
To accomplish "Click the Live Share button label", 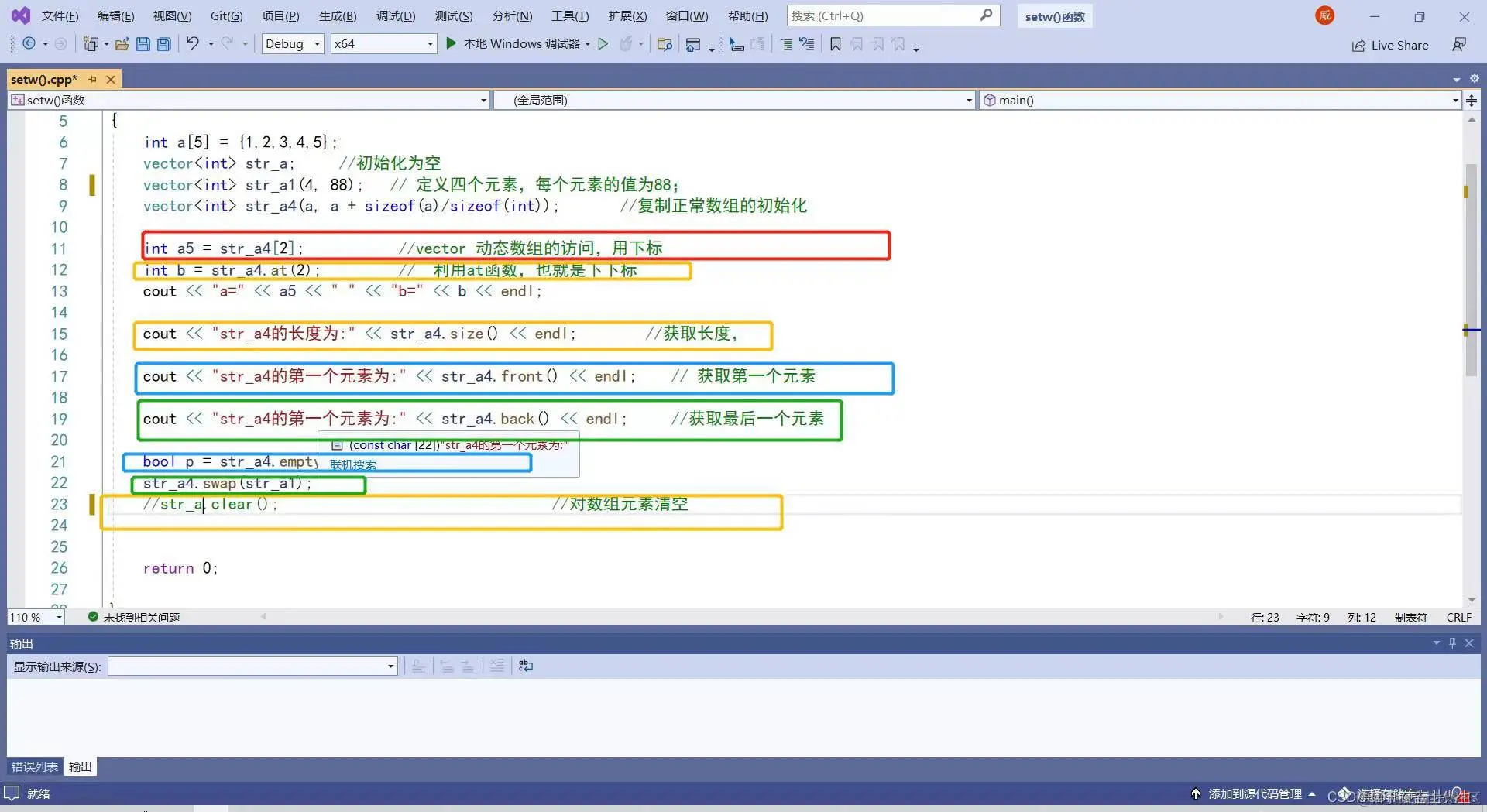I will [x=1399, y=45].
